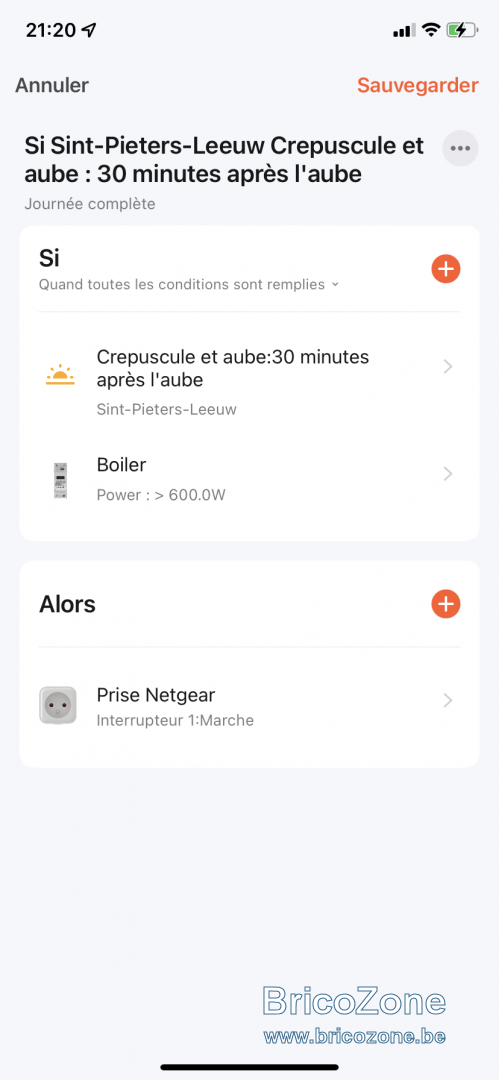Tap 'Journée complète' effective period label

[x=90, y=204]
